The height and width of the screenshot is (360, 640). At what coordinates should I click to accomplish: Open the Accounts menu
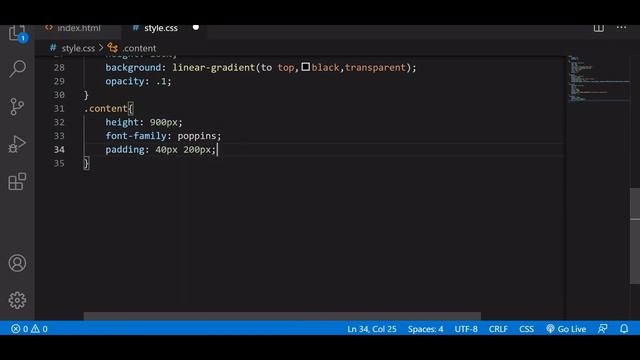(x=17, y=263)
